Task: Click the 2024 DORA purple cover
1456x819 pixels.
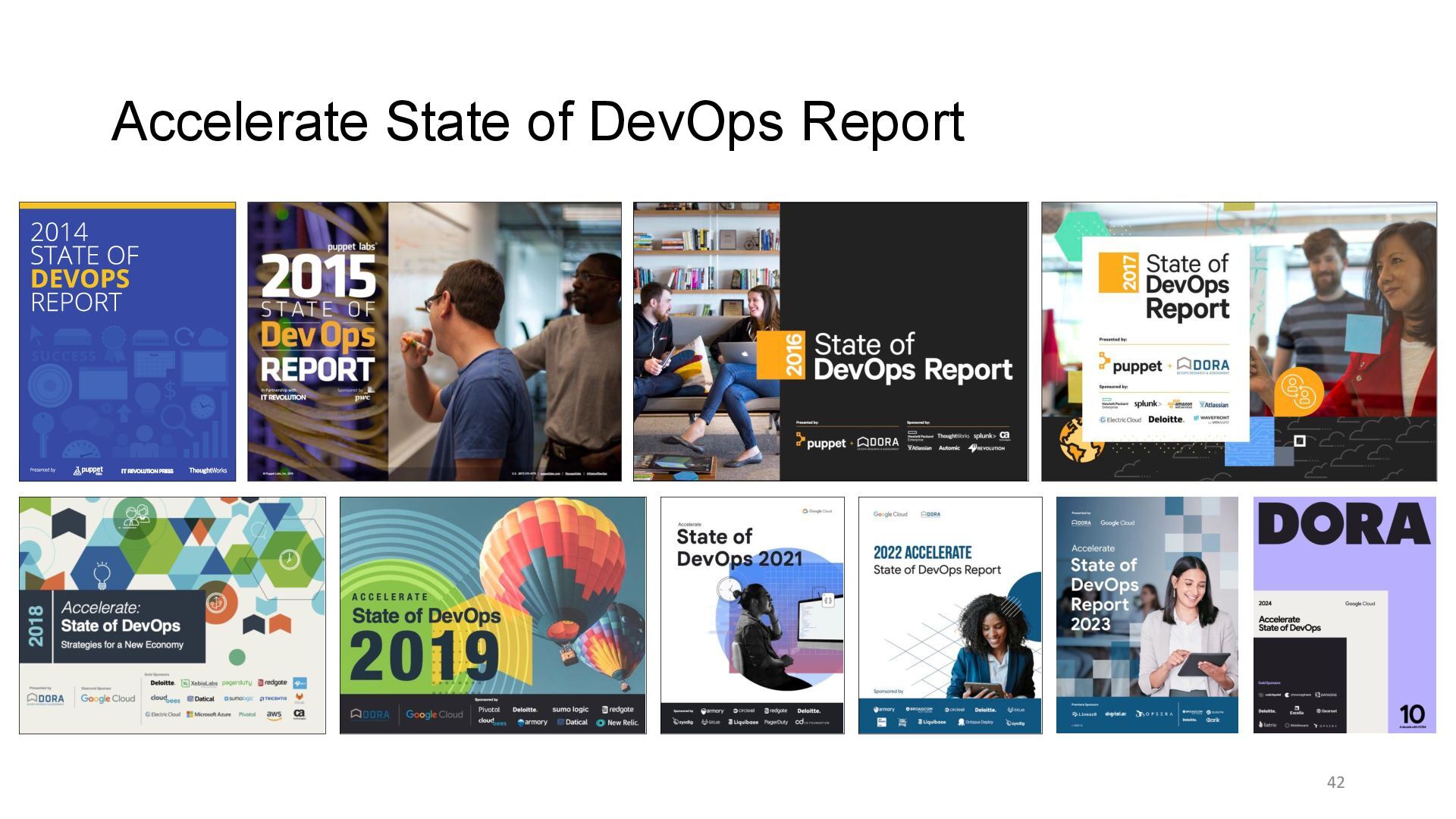Action: 1345,615
